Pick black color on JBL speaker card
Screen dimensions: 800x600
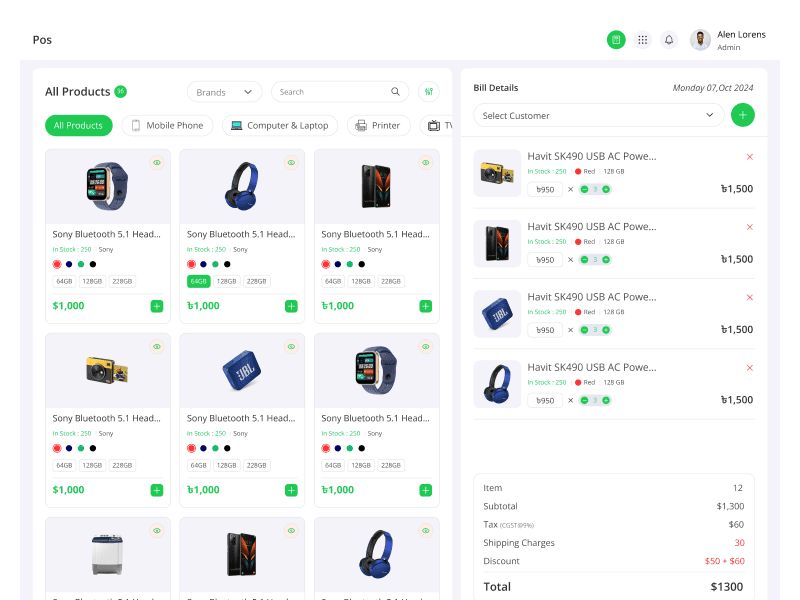tap(228, 448)
